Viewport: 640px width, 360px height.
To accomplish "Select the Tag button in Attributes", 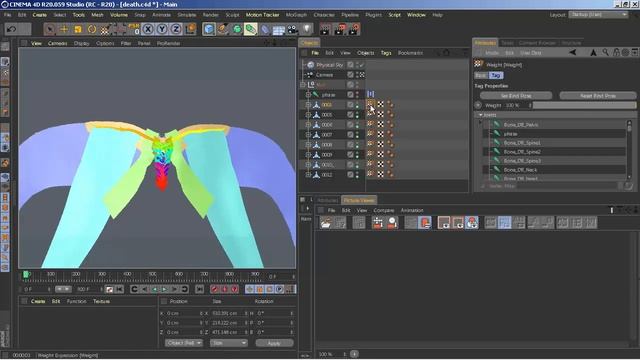I will click(496, 76).
